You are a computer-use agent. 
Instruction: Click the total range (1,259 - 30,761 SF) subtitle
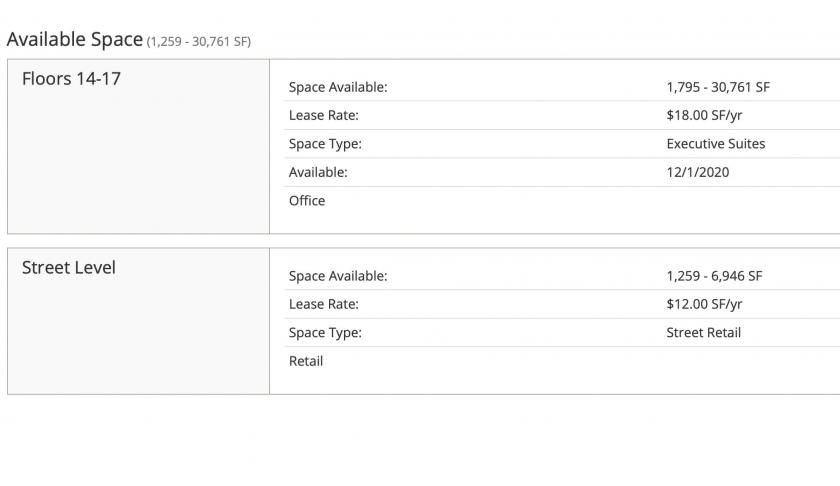(x=199, y=41)
